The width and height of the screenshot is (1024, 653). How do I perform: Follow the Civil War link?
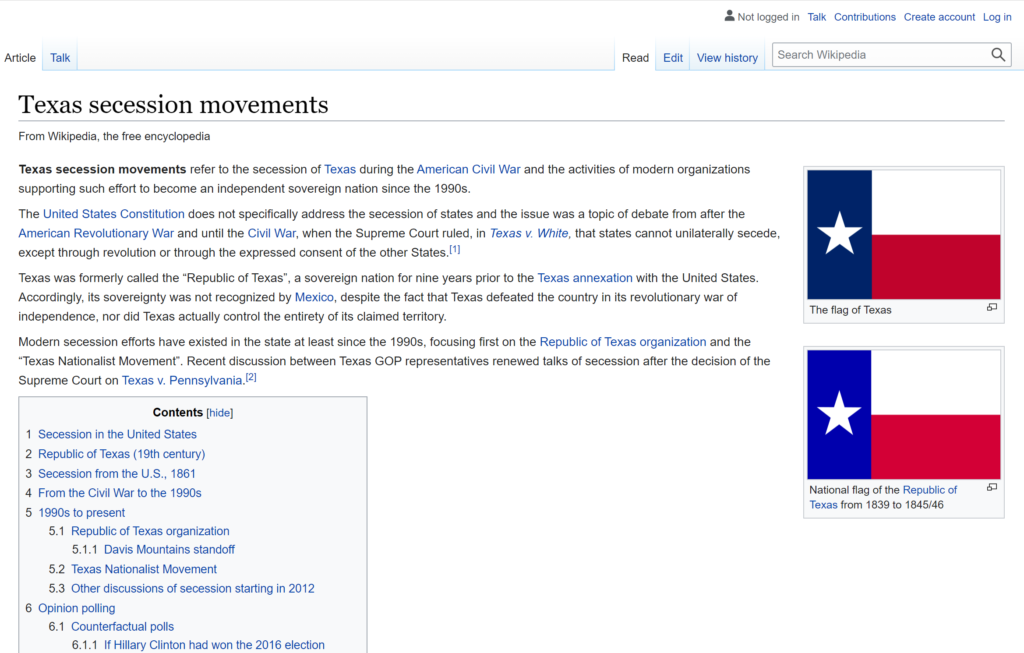click(x=272, y=233)
